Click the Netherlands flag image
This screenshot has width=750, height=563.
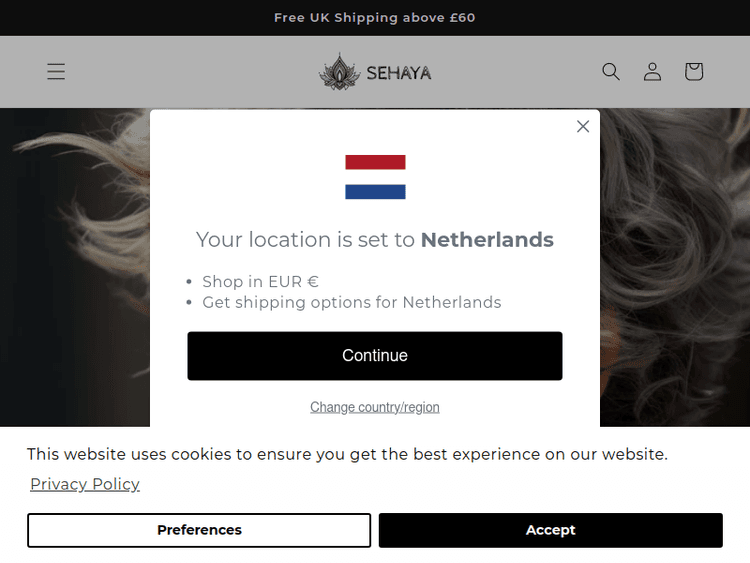(375, 177)
